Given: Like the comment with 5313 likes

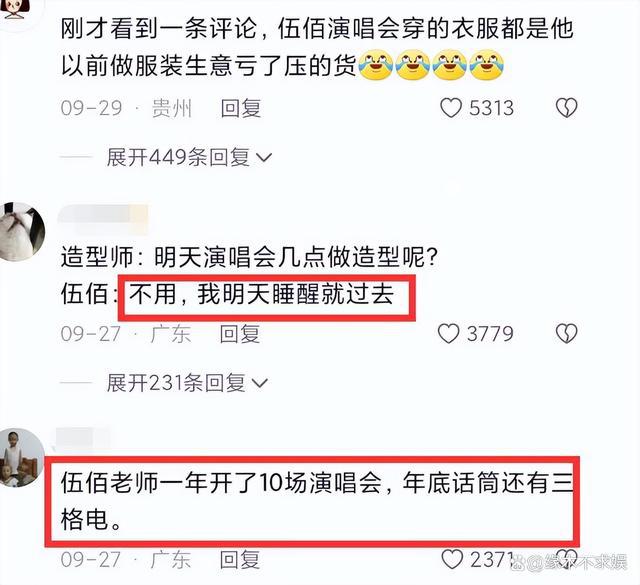Looking at the screenshot, I should 451,108.
